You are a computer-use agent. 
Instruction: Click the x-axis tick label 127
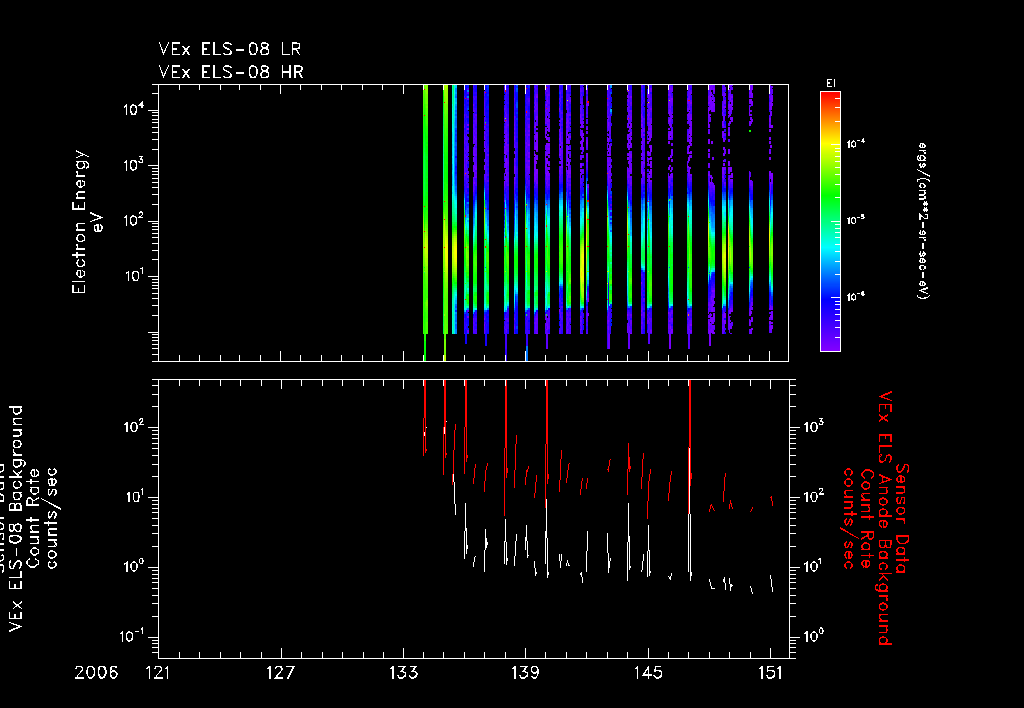coord(280,673)
